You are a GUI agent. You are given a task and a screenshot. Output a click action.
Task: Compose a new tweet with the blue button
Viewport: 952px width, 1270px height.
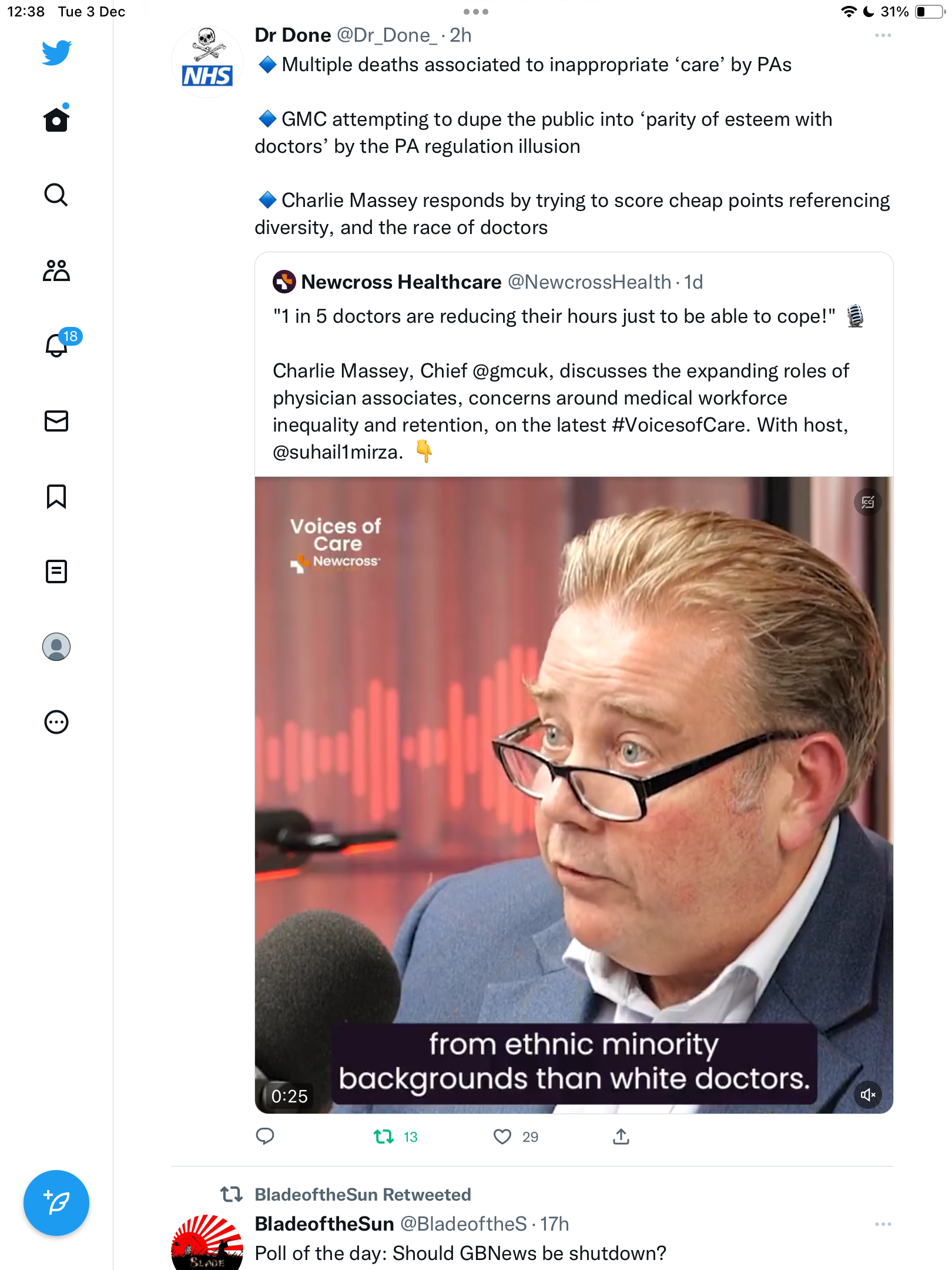(x=56, y=1203)
